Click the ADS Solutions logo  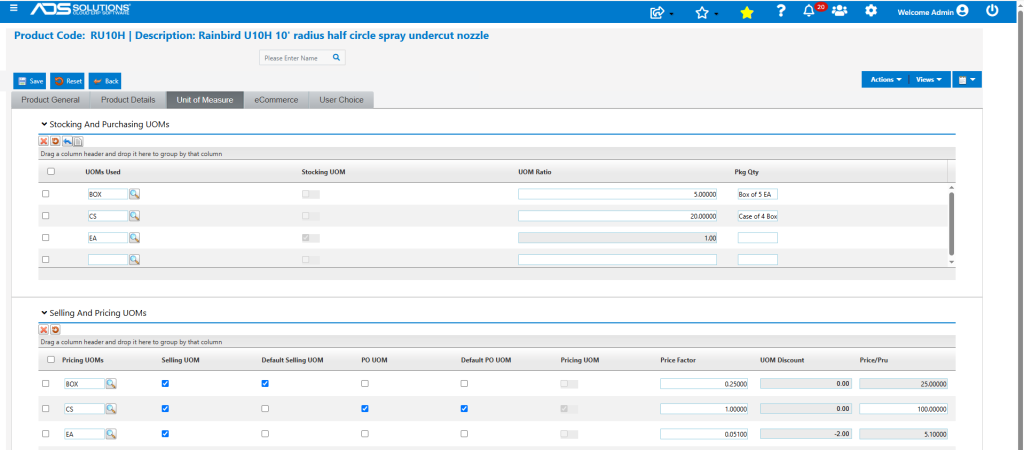point(80,10)
